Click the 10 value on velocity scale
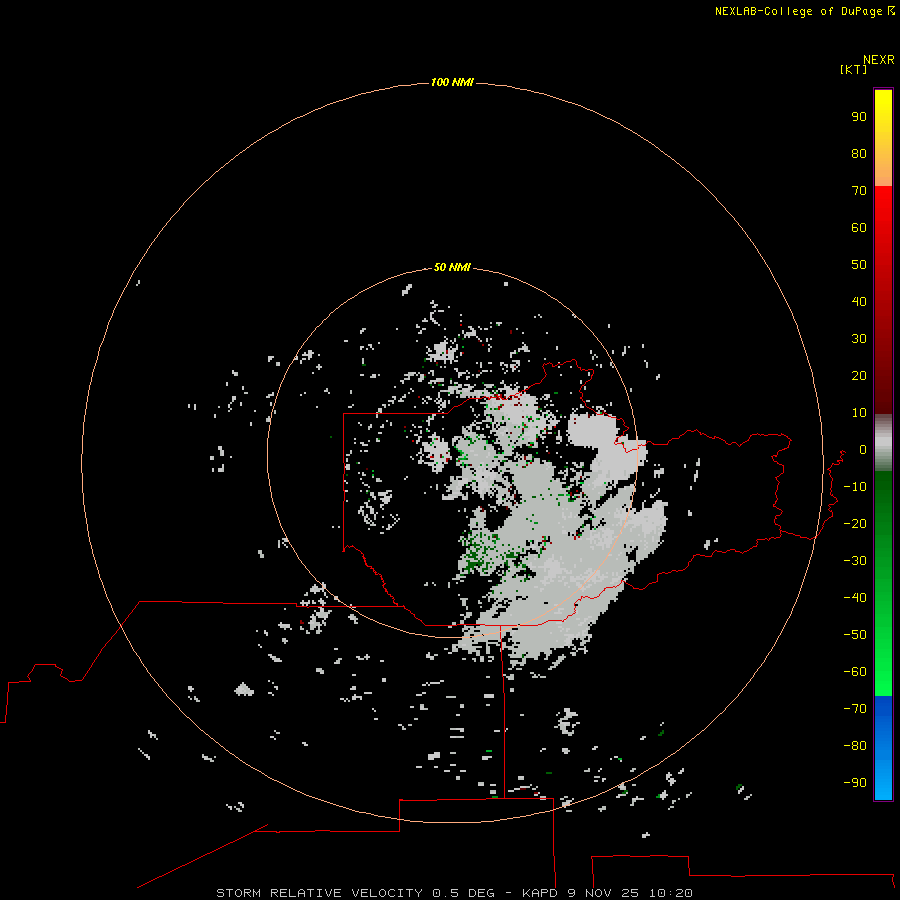This screenshot has height=900, width=900. [x=859, y=413]
